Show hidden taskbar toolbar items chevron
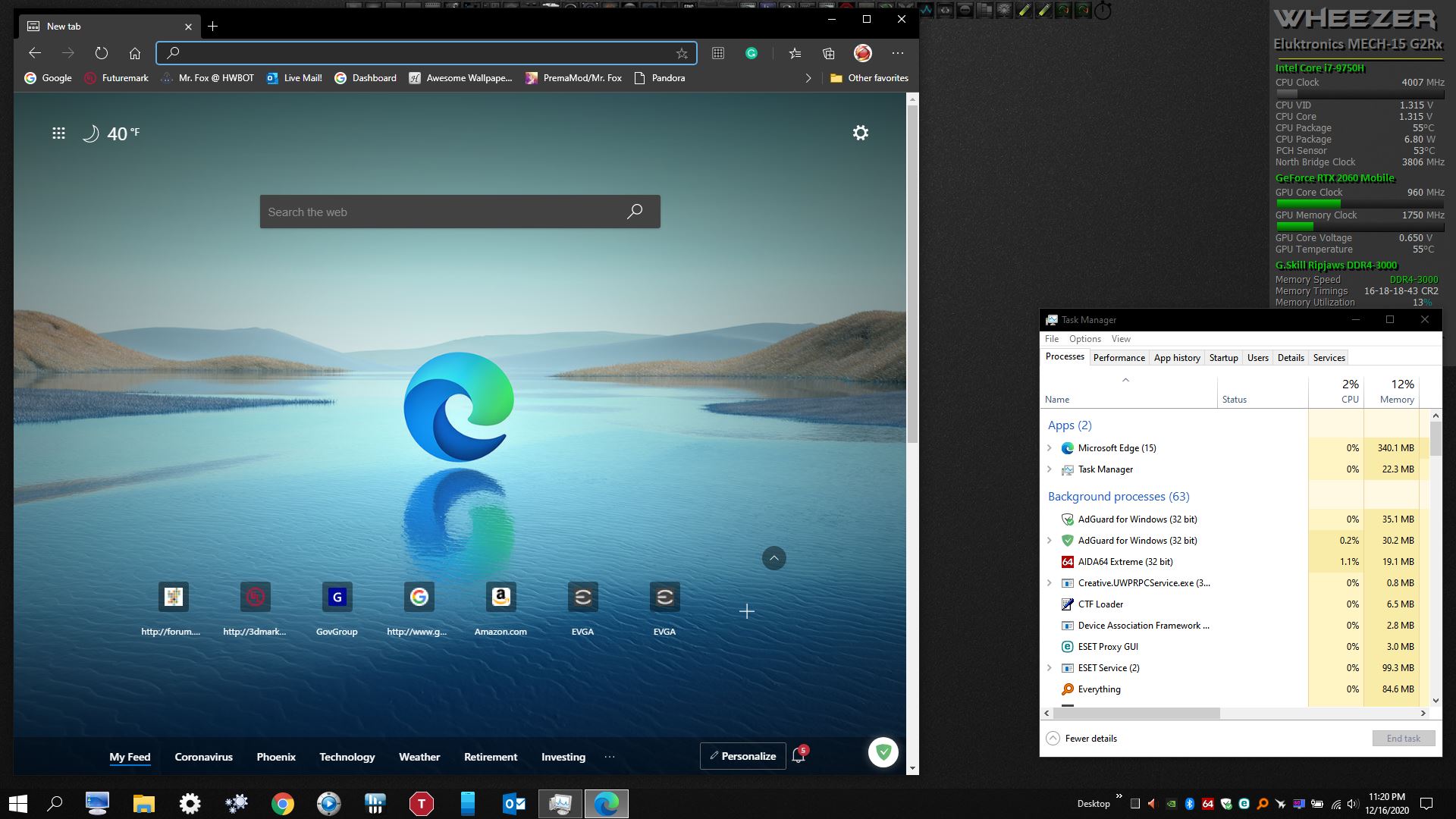Screen dimensions: 1456x819 (1119, 796)
